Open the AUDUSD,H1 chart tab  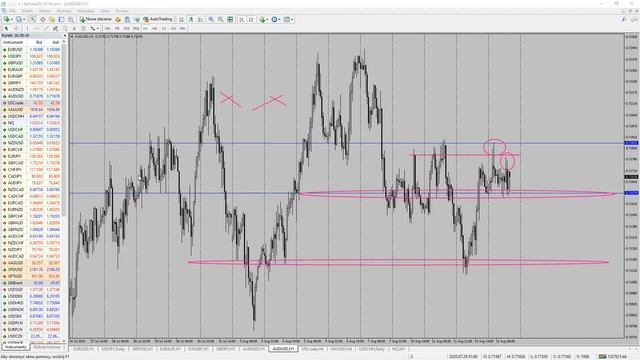[x=283, y=349]
